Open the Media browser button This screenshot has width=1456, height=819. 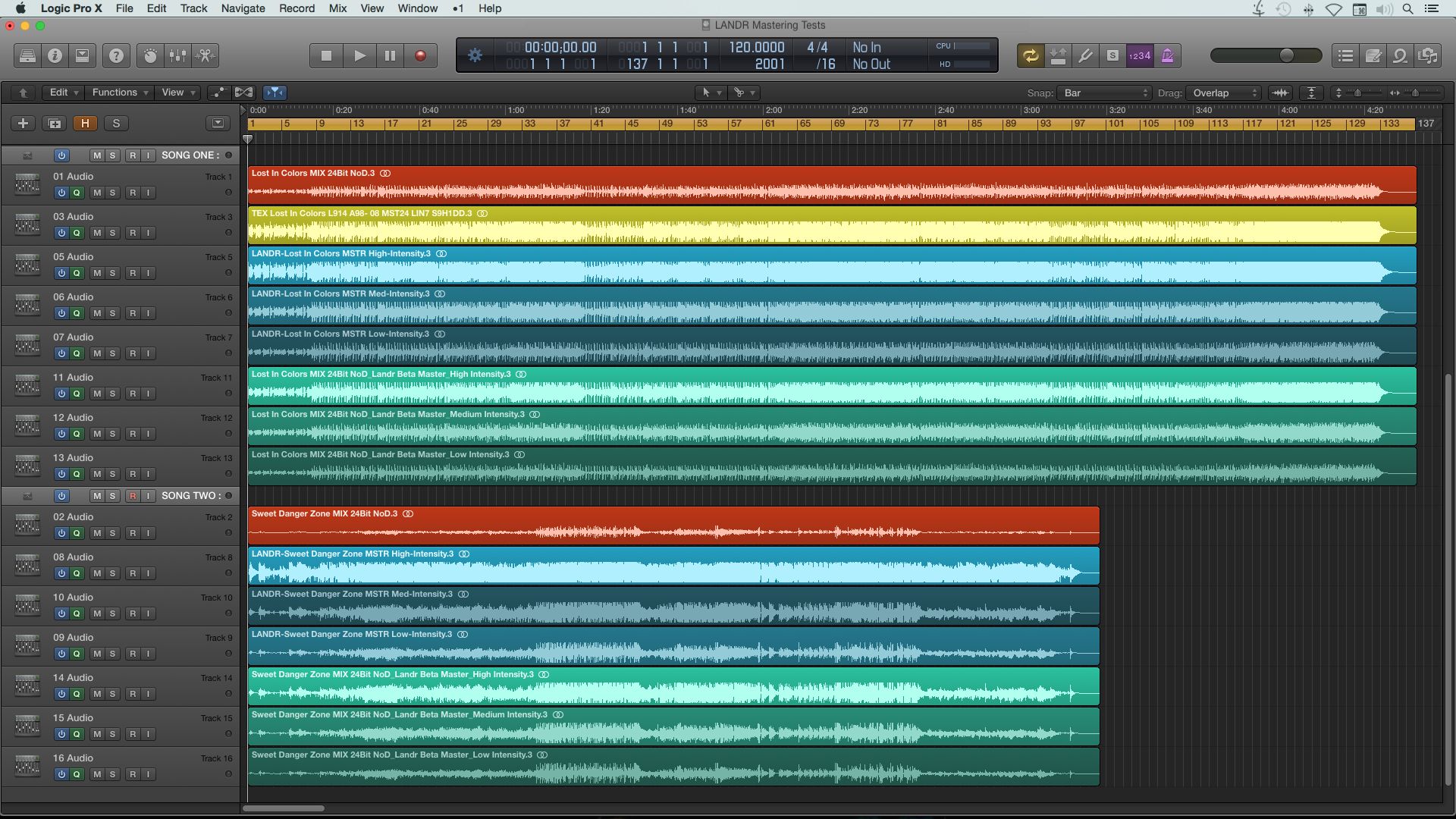point(1428,55)
